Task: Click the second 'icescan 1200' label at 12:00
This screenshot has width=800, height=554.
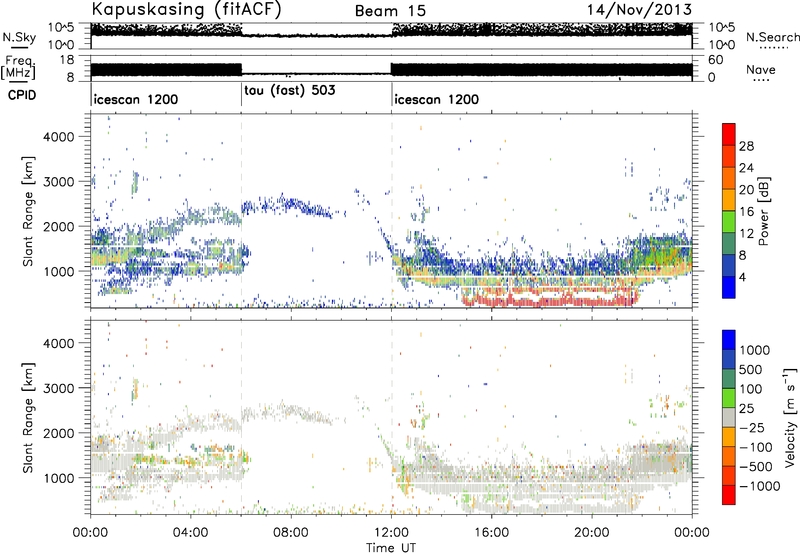Action: tap(437, 99)
